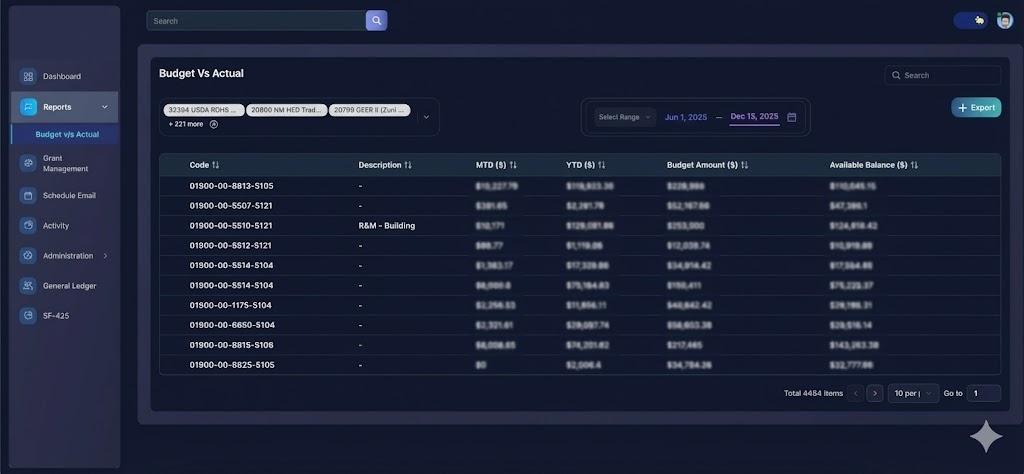This screenshot has height=474, width=1024.
Task: Open the Activity icon in sidebar
Action: point(28,225)
